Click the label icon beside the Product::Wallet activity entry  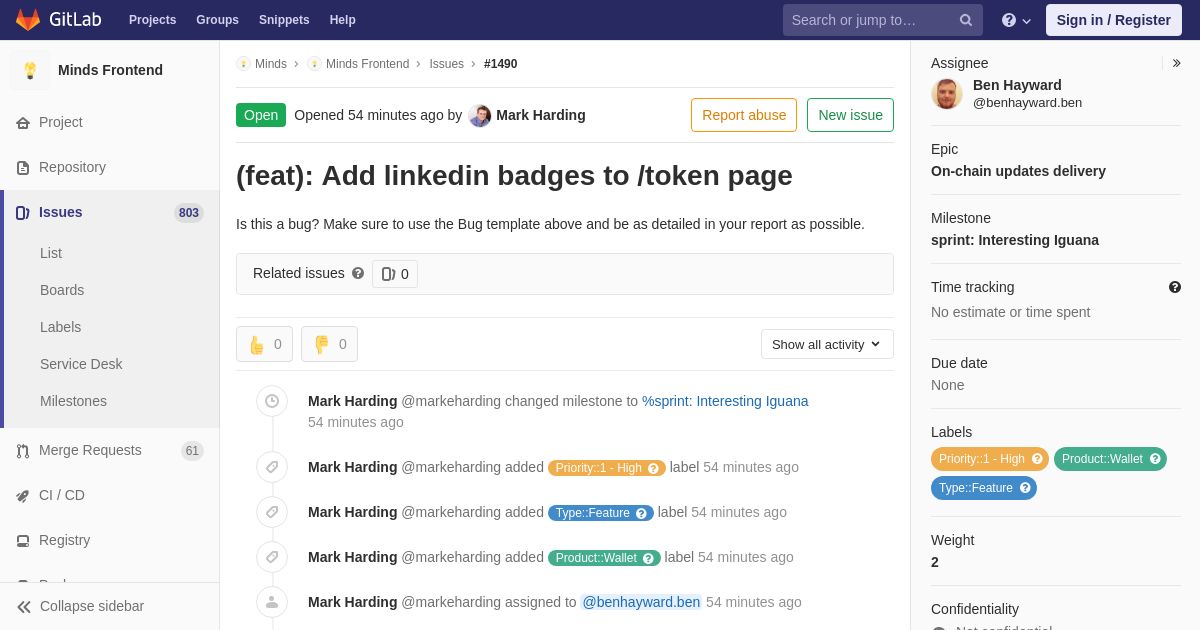pyautogui.click(x=272, y=557)
